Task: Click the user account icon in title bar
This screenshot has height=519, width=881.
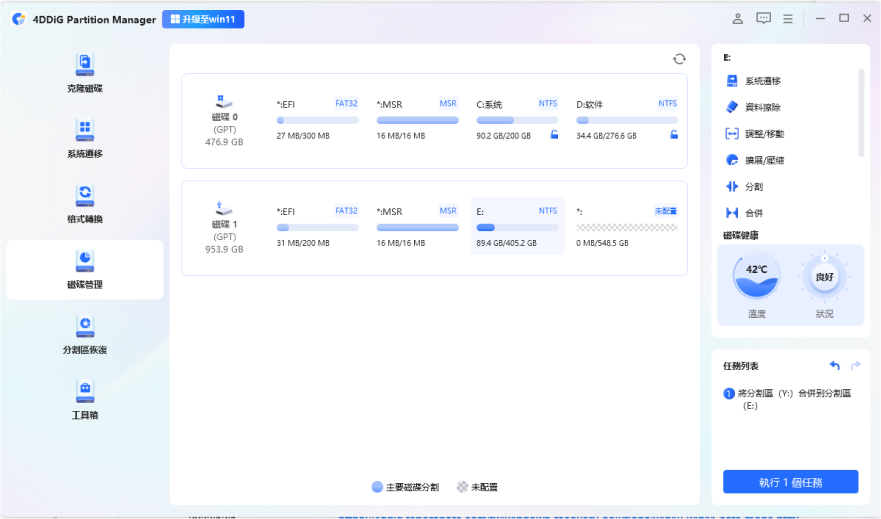Action: 738,19
